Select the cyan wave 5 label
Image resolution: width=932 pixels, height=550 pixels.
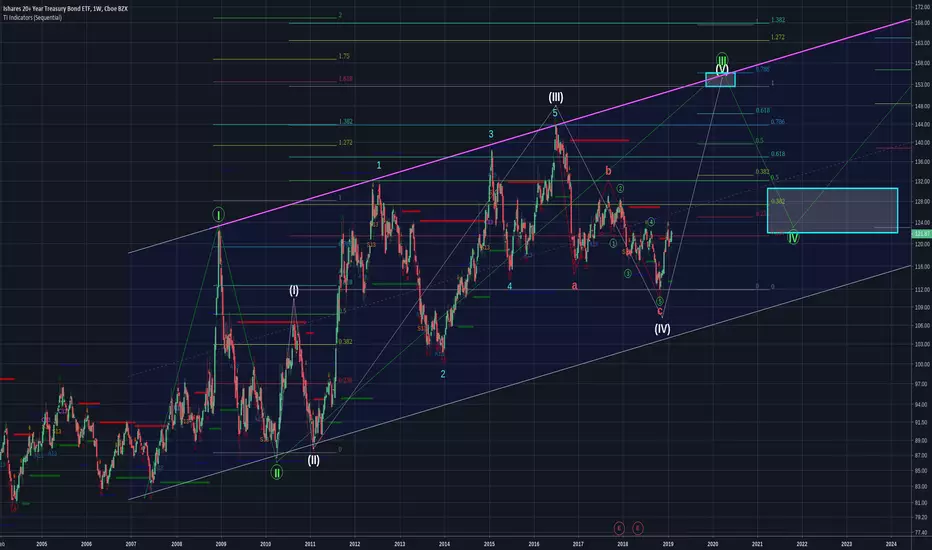pyautogui.click(x=555, y=113)
